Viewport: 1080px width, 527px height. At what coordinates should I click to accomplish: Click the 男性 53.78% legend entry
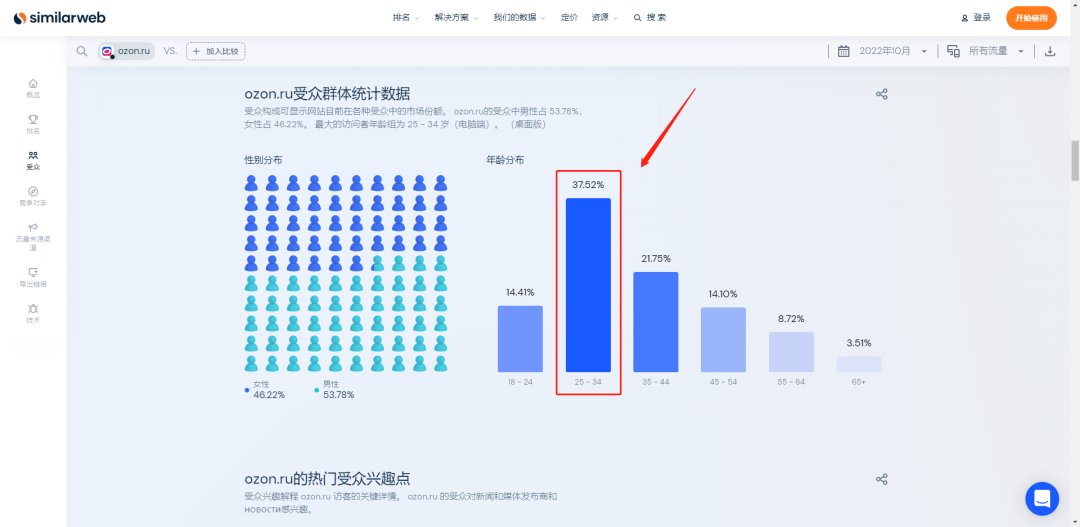click(335, 390)
